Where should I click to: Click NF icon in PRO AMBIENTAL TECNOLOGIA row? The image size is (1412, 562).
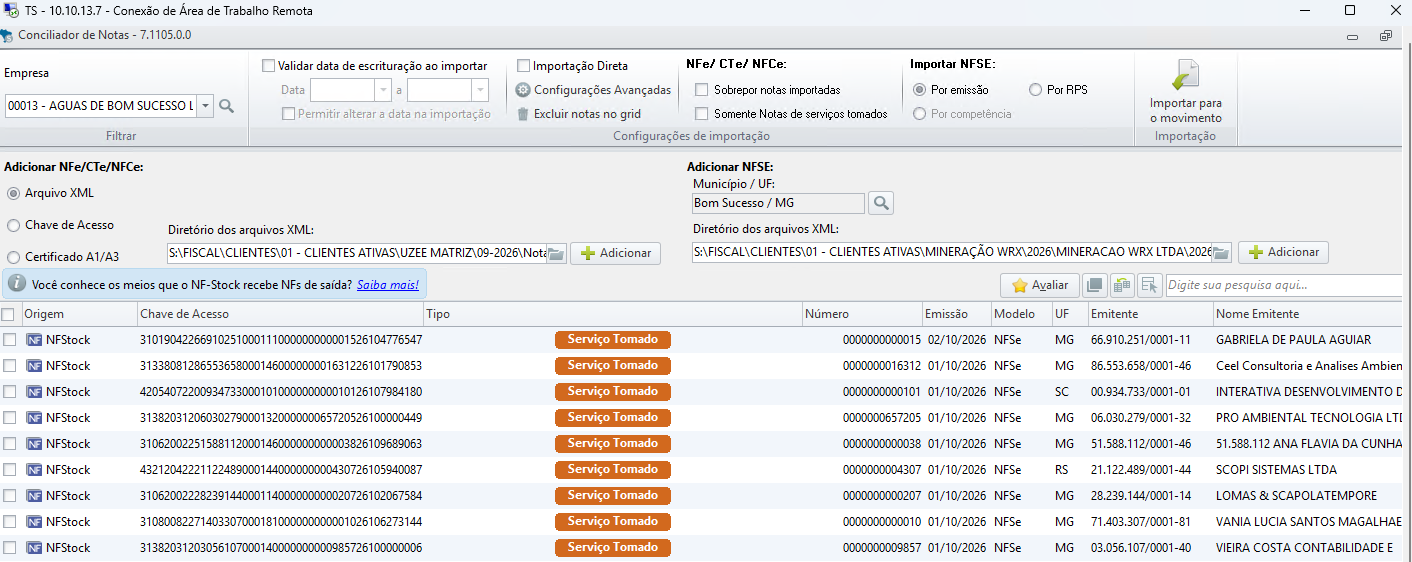[34, 418]
